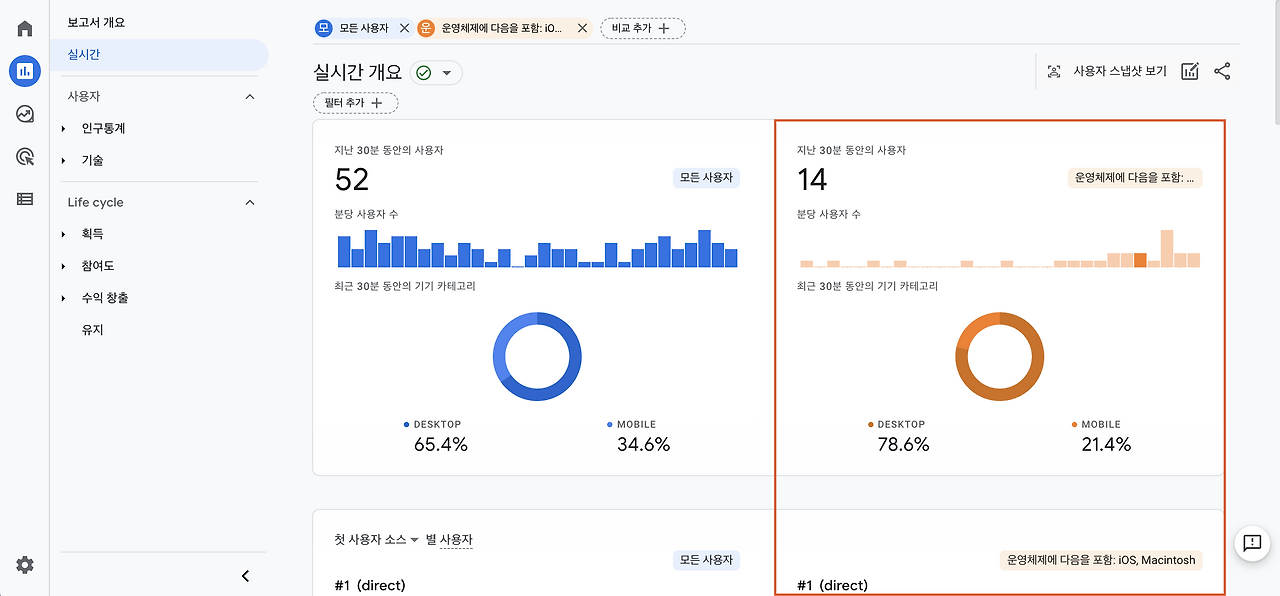Open the 사용자 스냅샷 보기 link

coord(1107,71)
